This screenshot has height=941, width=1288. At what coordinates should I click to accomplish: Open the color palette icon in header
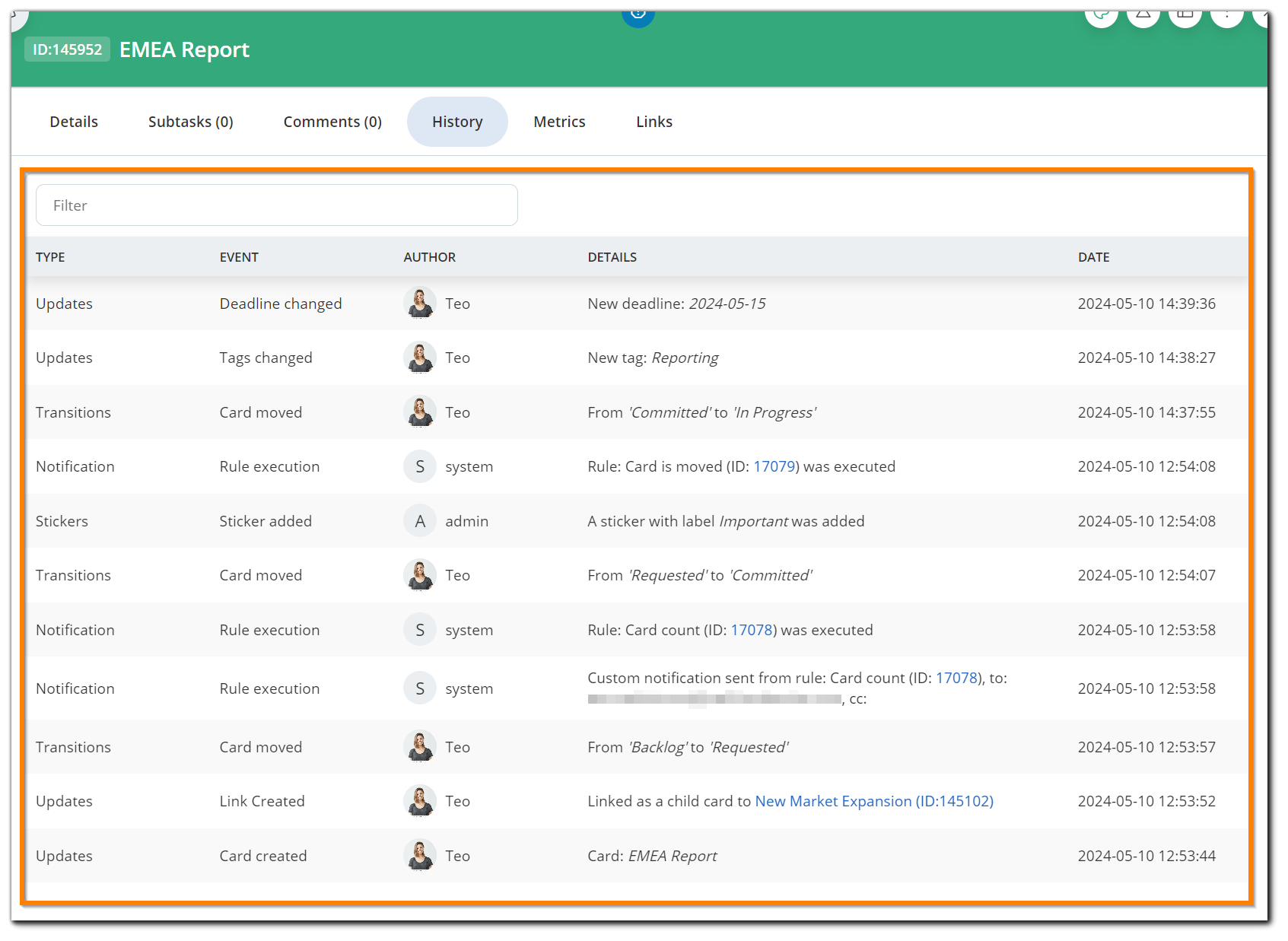[1101, 15]
